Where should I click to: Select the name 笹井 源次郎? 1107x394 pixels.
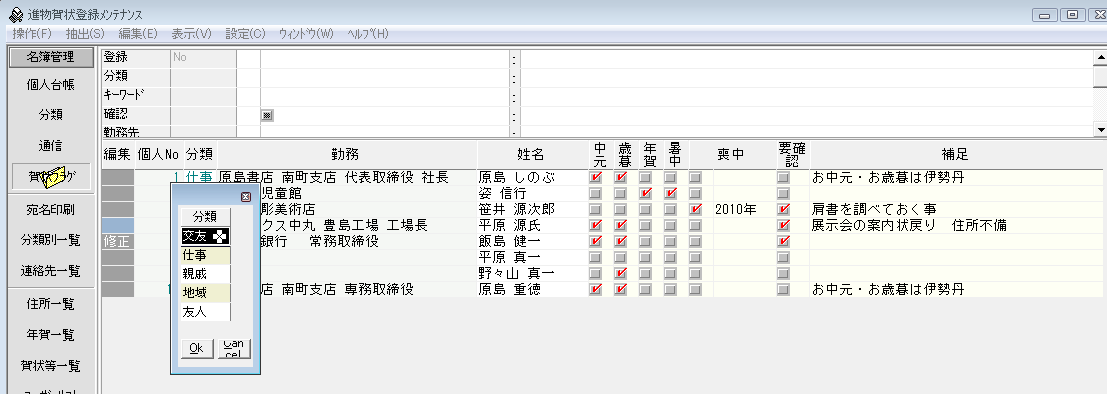(x=517, y=210)
